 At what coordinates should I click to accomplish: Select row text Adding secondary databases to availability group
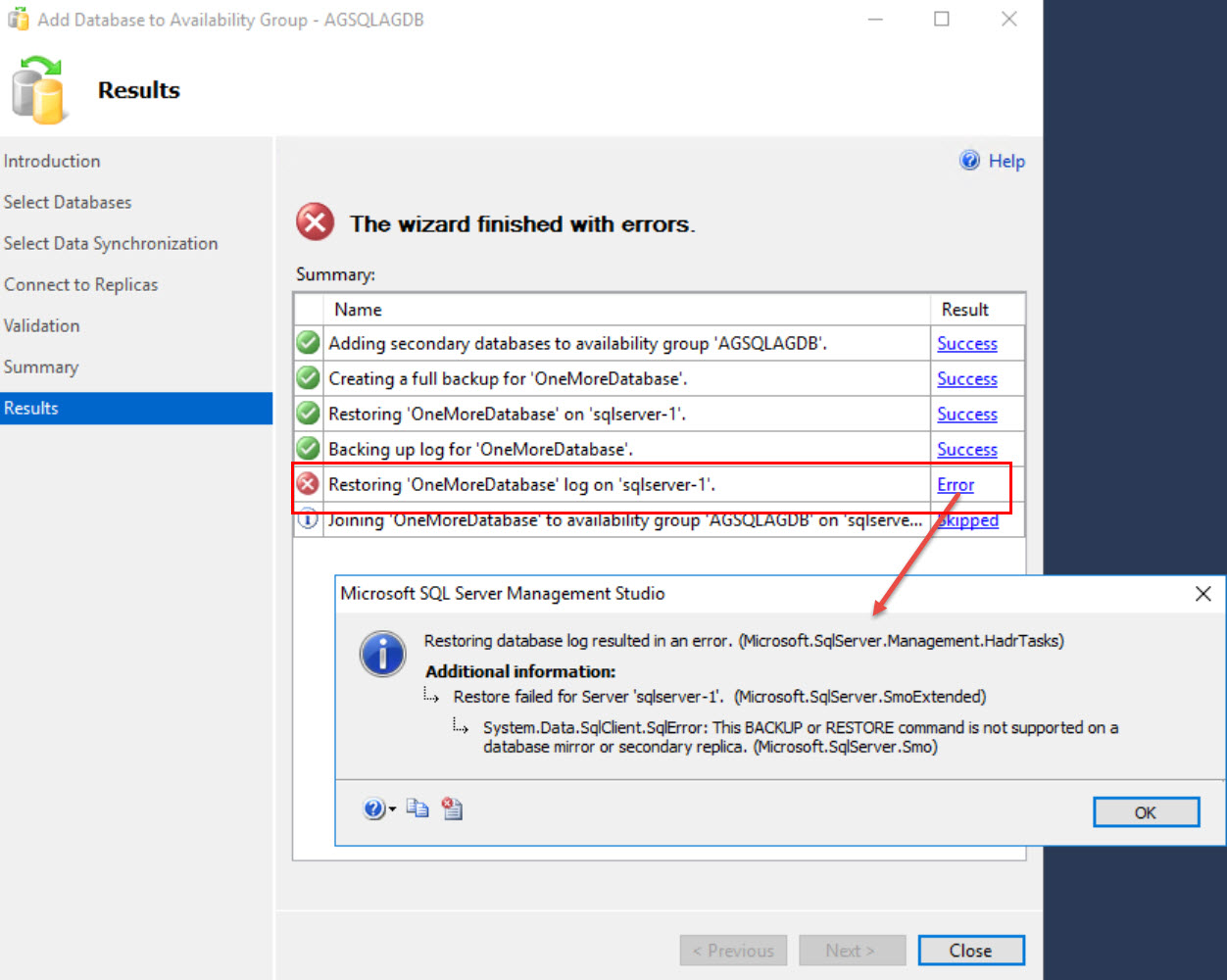pyautogui.click(x=577, y=344)
